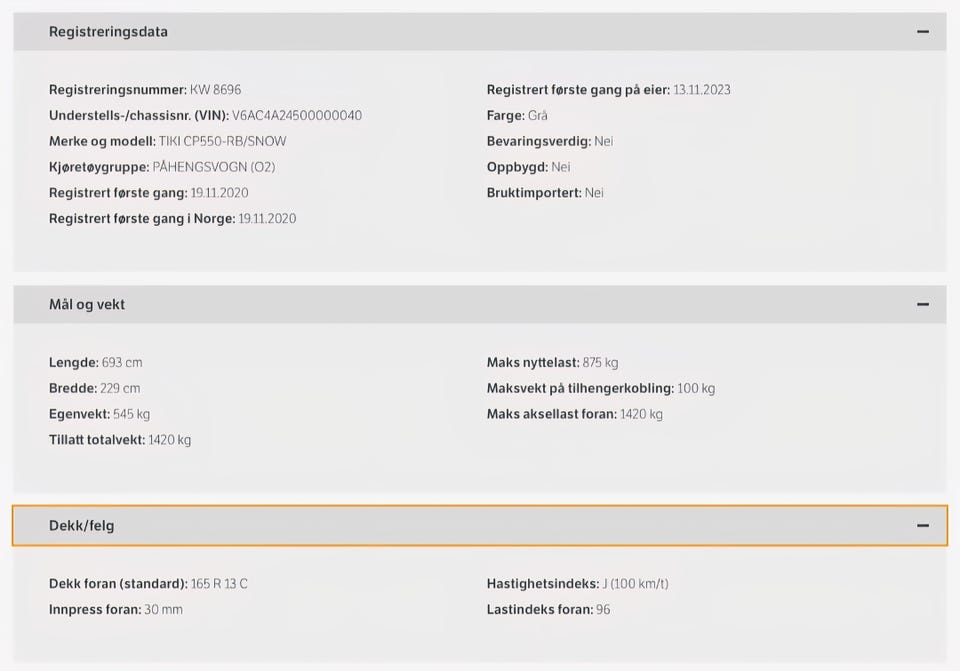Click the Maks nyttelast value 875 kg
960x671 pixels.
coord(600,363)
